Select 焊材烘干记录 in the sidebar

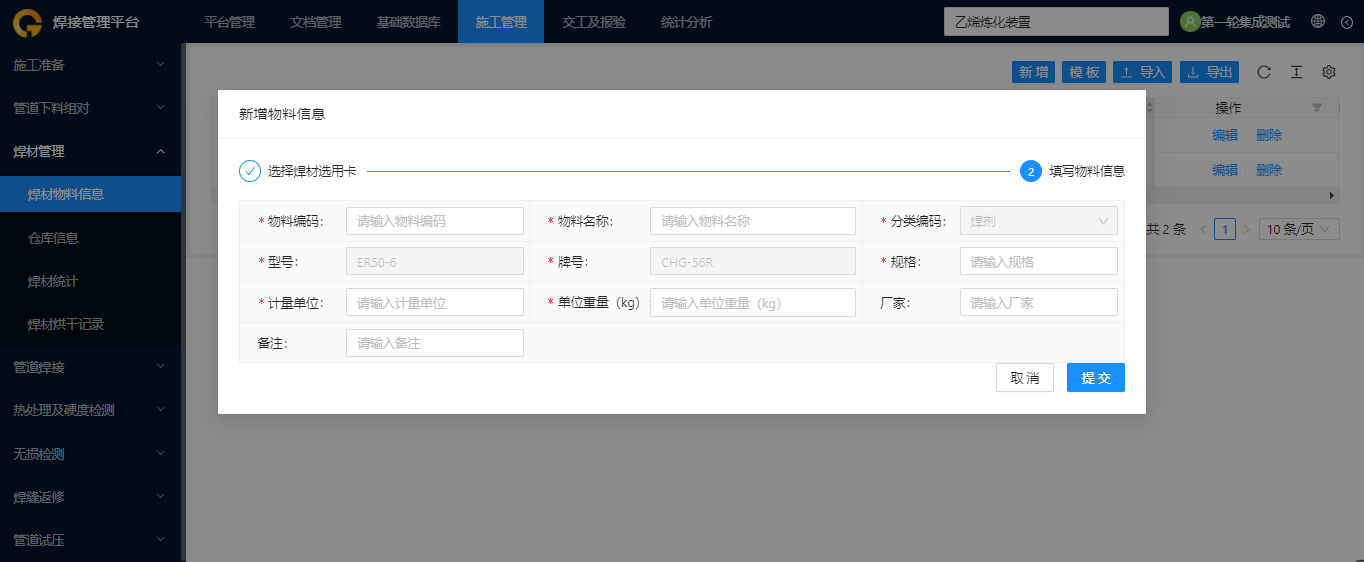click(90, 324)
